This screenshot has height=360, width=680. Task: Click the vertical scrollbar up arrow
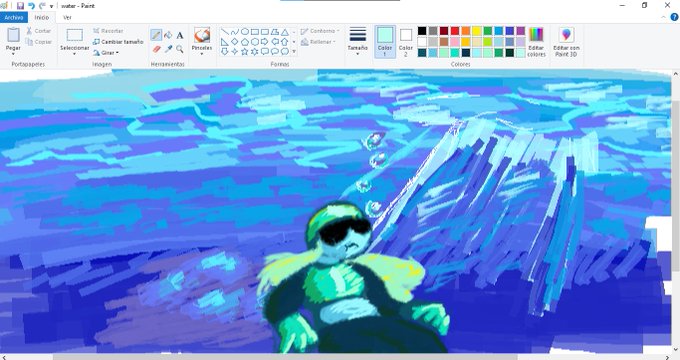point(676,74)
